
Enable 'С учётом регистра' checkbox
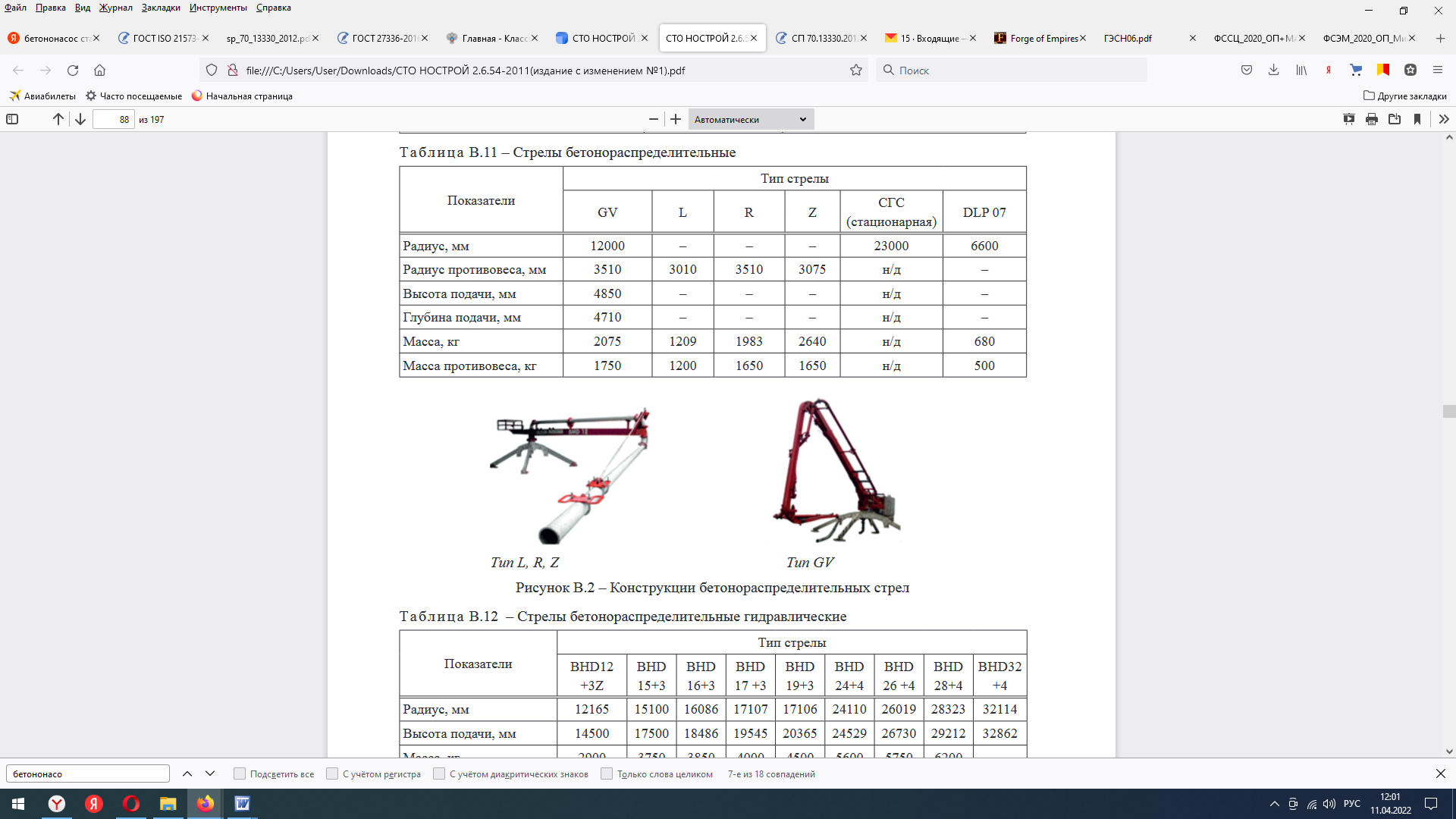(332, 773)
